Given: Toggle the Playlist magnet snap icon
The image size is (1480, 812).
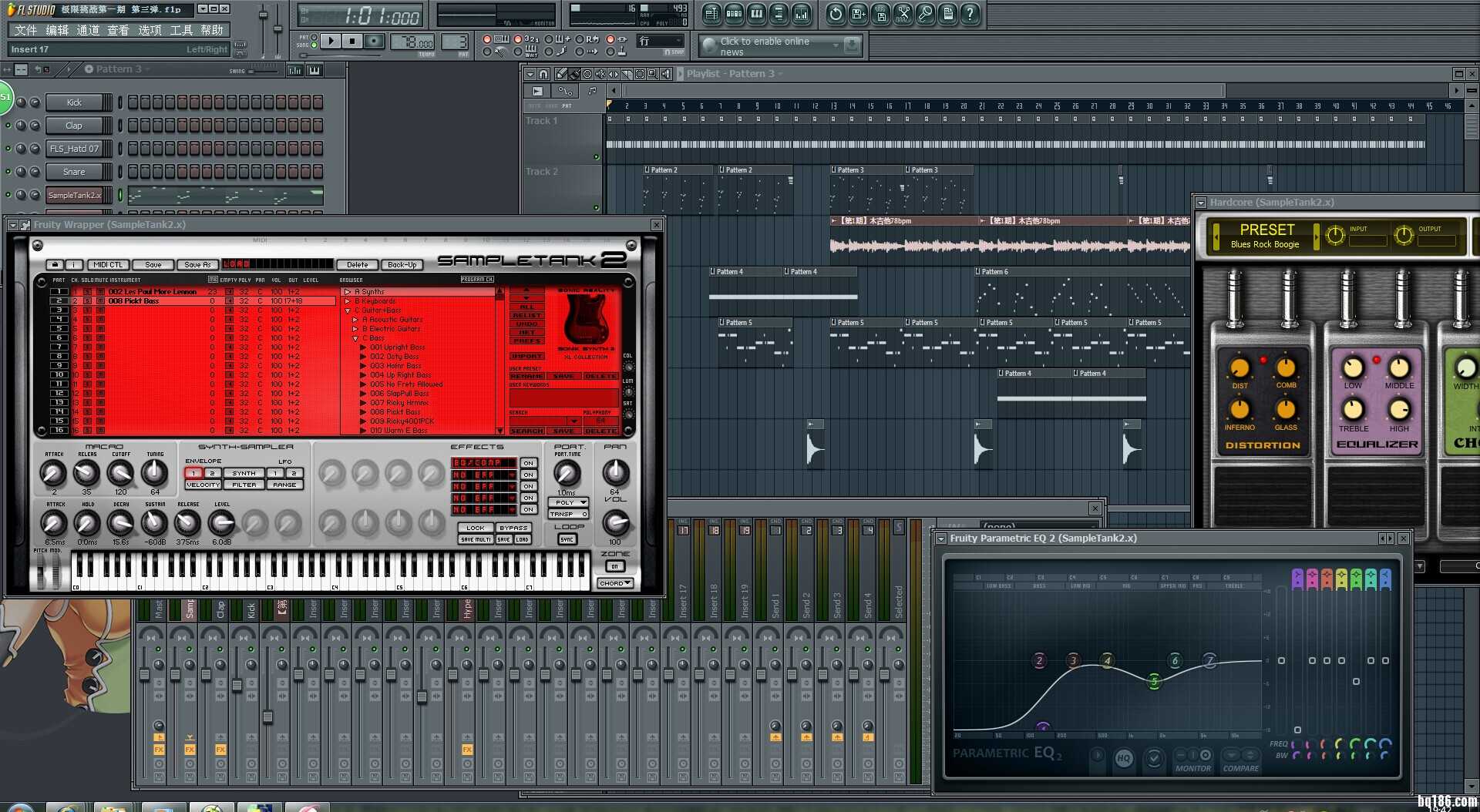Looking at the screenshot, I should [543, 74].
